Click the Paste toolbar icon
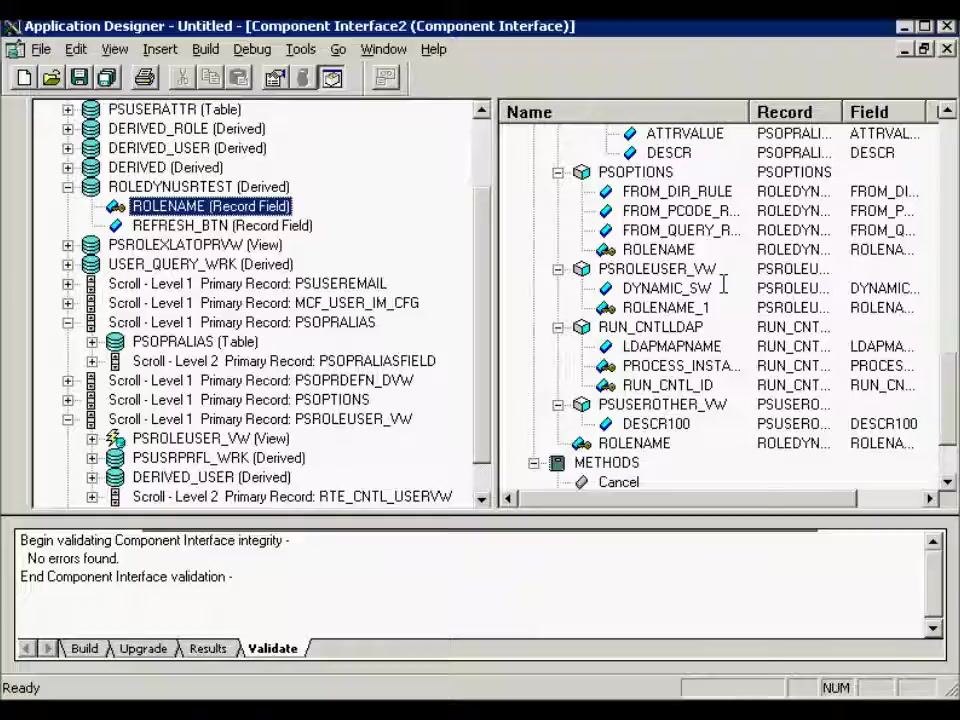This screenshot has height=720, width=960. pyautogui.click(x=238, y=78)
